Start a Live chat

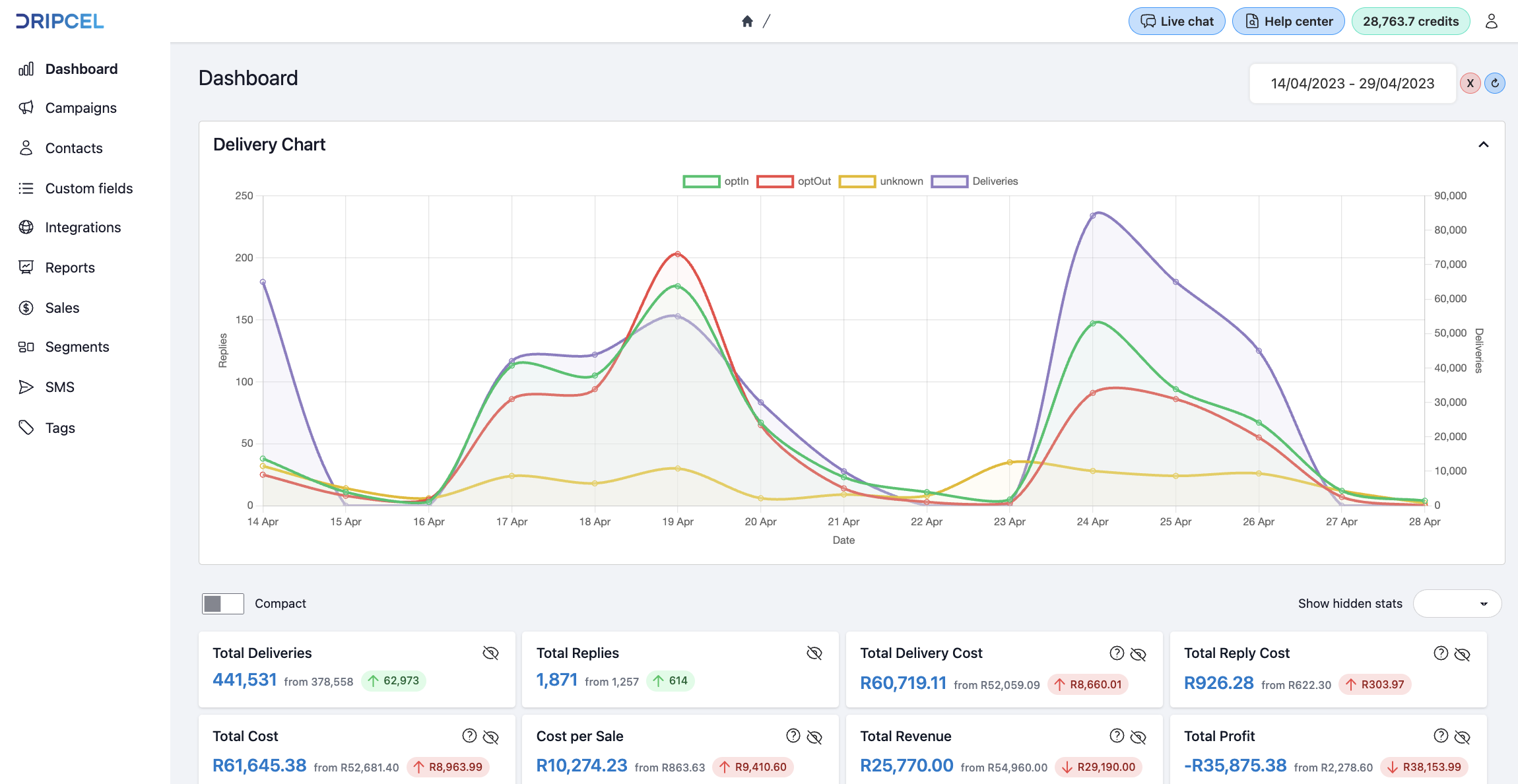pyautogui.click(x=1177, y=21)
